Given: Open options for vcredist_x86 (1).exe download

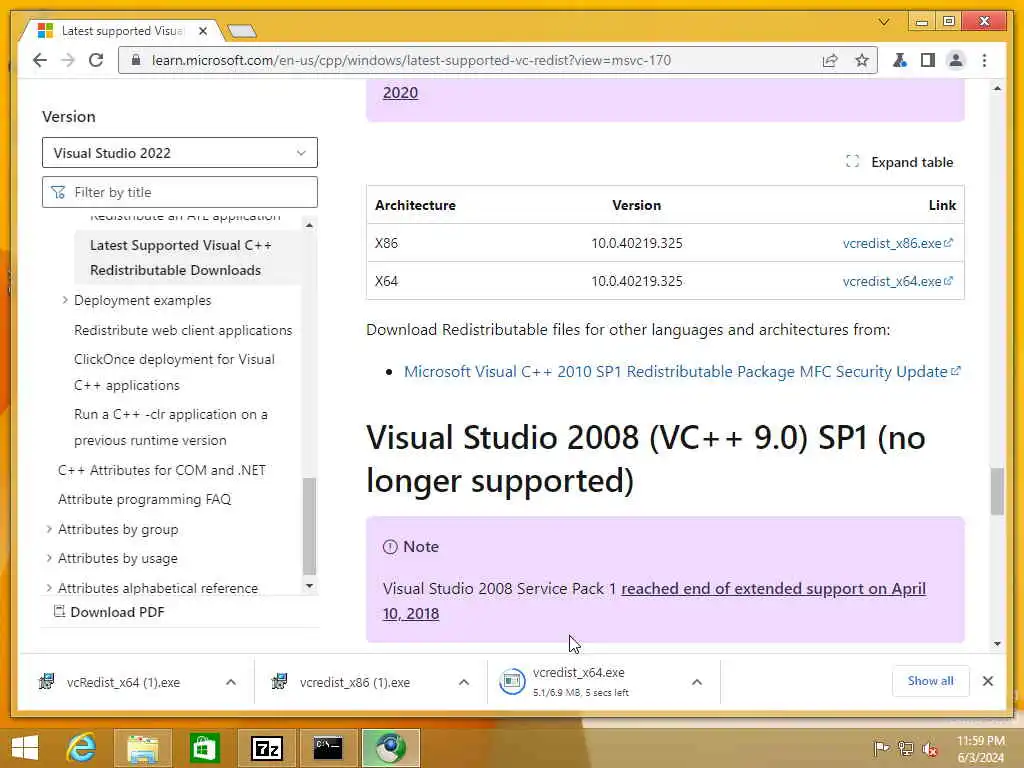Looking at the screenshot, I should tap(464, 682).
